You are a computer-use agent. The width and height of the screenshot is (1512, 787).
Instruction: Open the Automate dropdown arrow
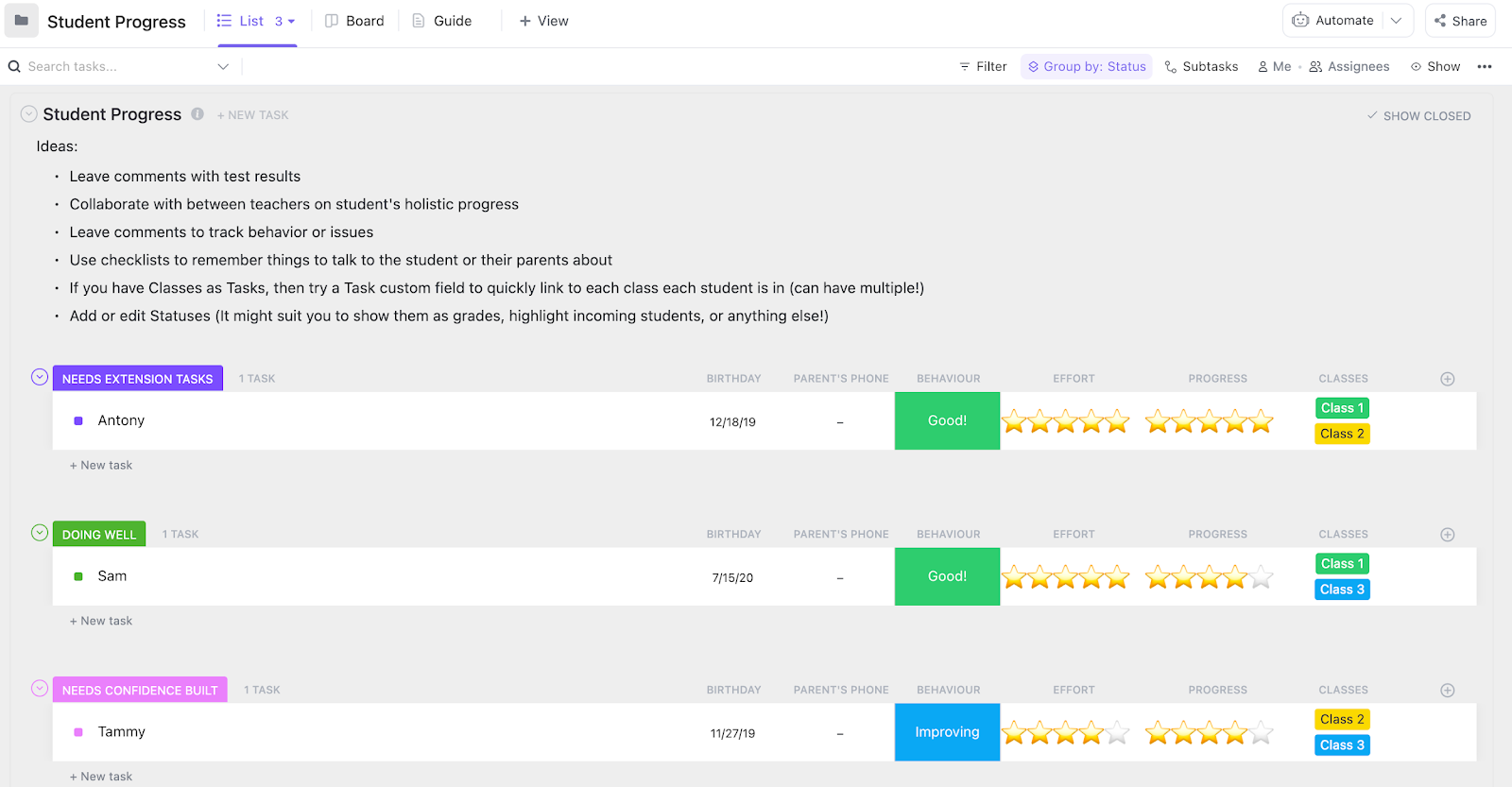pos(1396,21)
